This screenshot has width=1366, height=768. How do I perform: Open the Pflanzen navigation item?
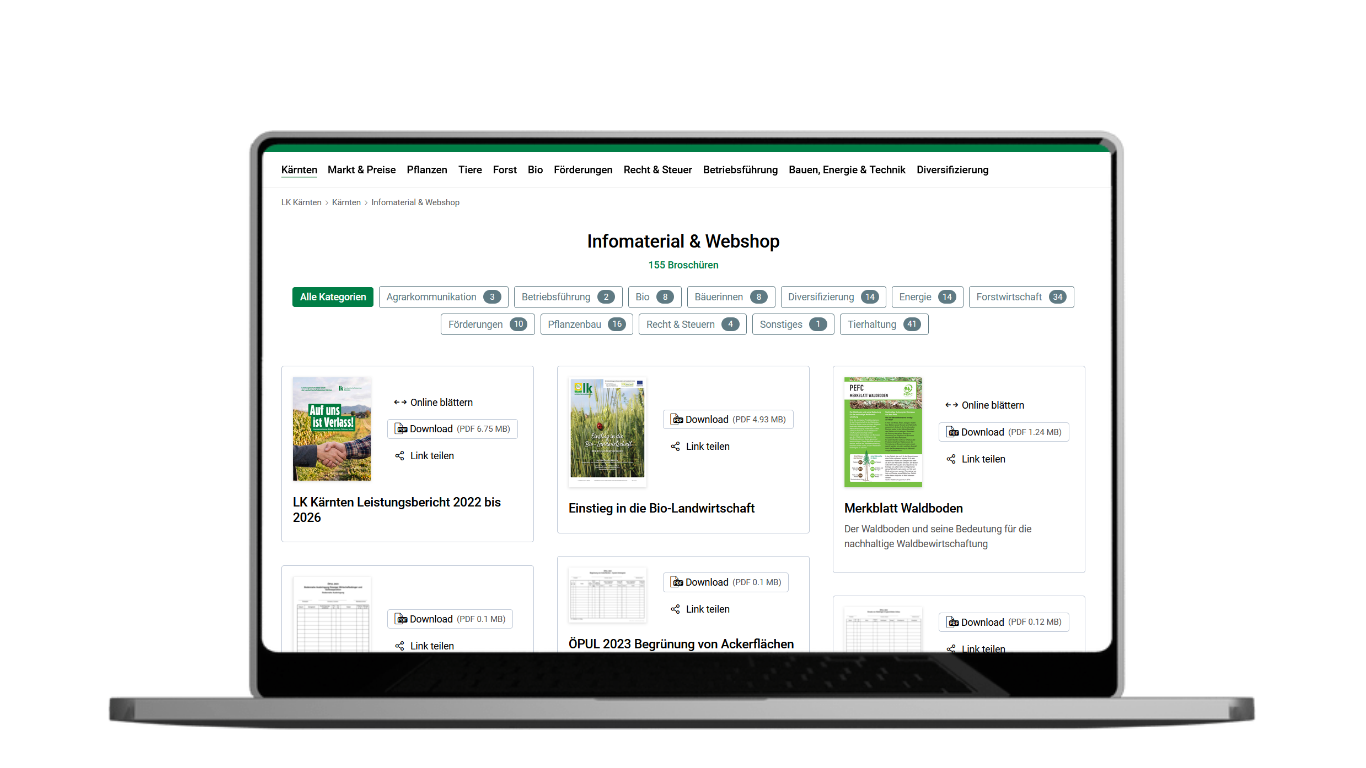point(427,170)
